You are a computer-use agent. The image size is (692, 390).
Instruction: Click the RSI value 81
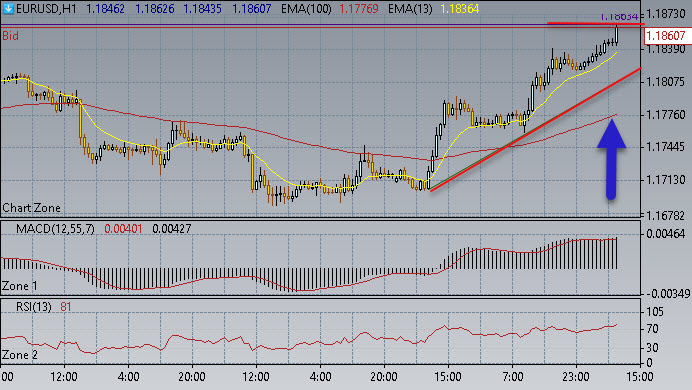(x=66, y=307)
